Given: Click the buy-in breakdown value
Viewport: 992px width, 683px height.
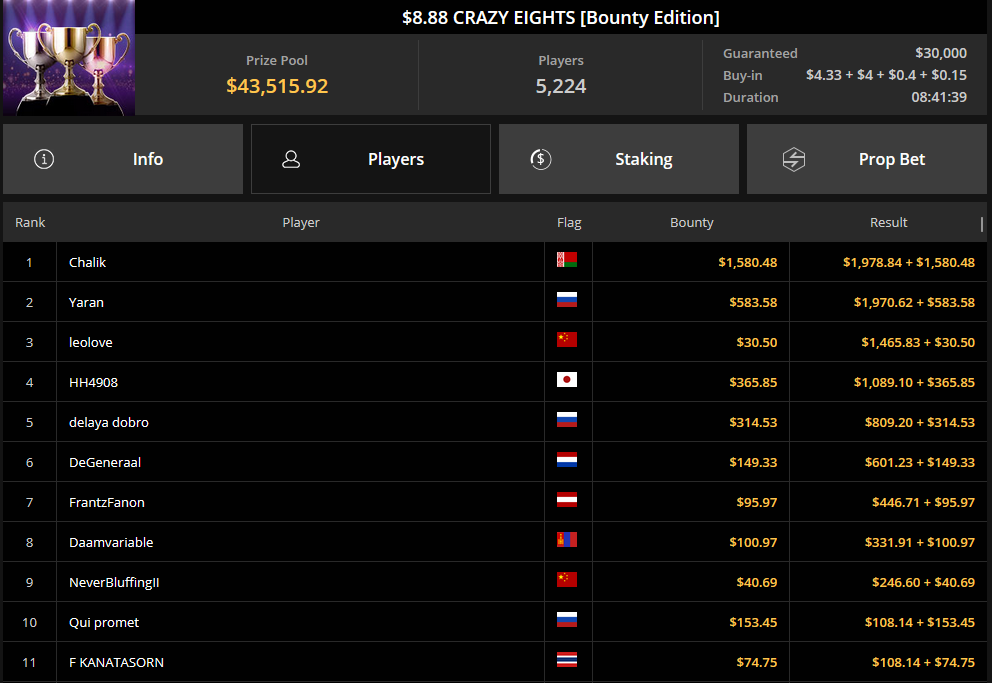Looking at the screenshot, I should (886, 75).
